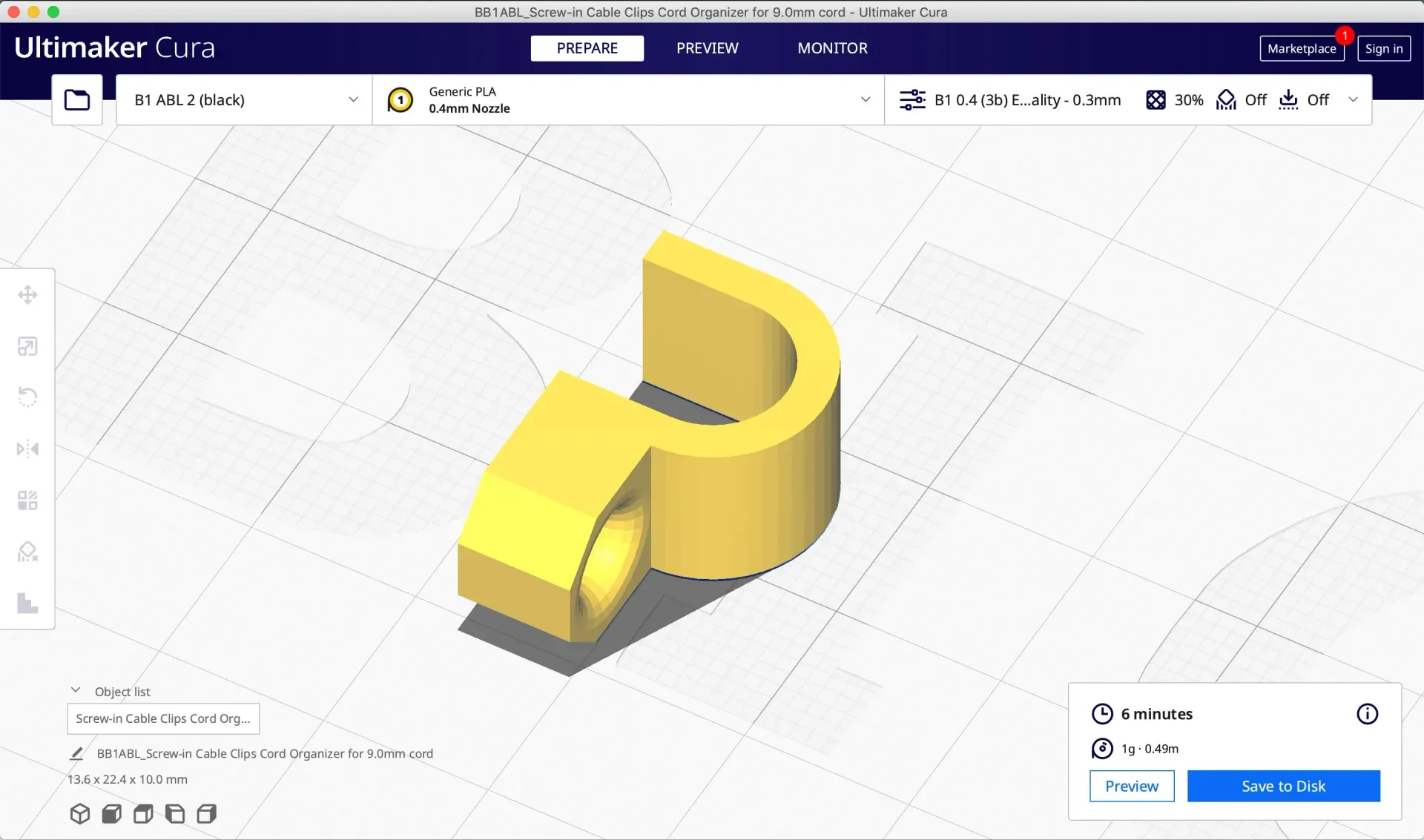The image size is (1424, 840).
Task: Expand the print settings panel chevron
Action: point(1353,100)
